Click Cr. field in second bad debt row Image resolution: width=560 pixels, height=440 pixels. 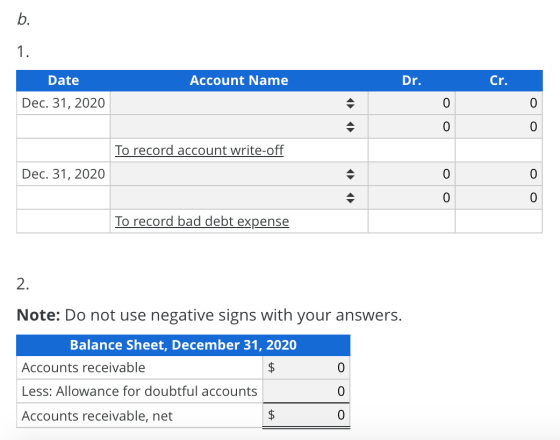click(499, 198)
